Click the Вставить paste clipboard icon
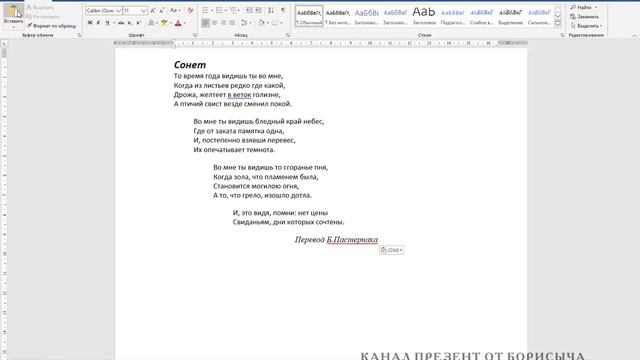 pos(13,11)
